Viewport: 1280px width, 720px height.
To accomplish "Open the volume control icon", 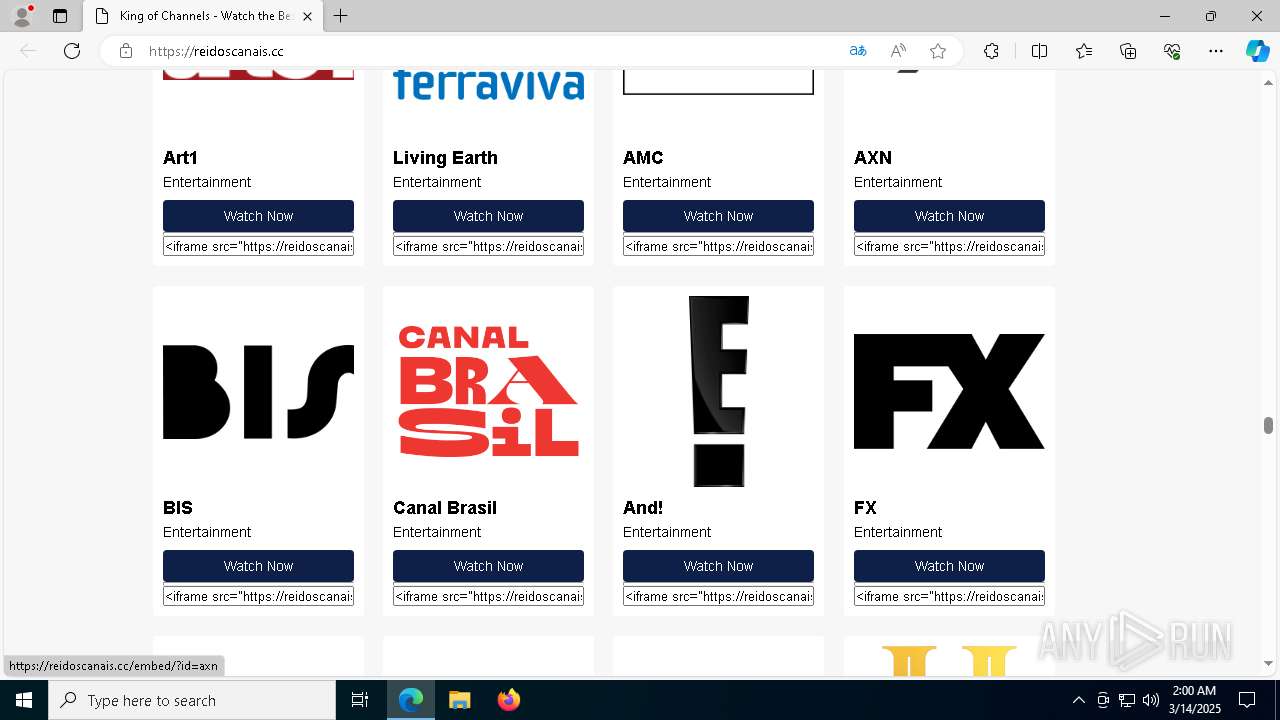I will pyautogui.click(x=1151, y=700).
